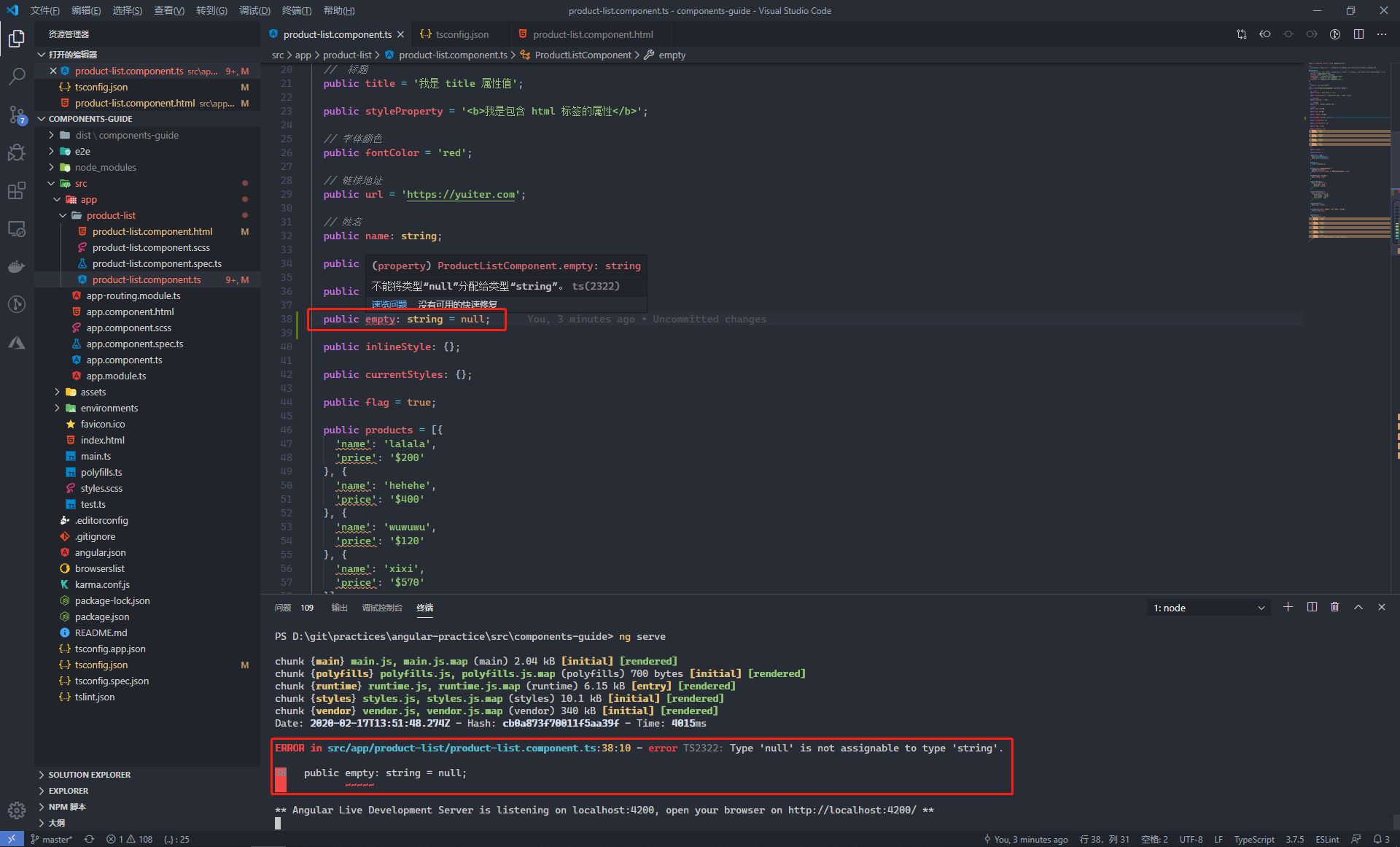Viewport: 1400px width, 847px height.
Task: Expand the SOLUTION EXPLORER section
Action: pyautogui.click(x=90, y=775)
